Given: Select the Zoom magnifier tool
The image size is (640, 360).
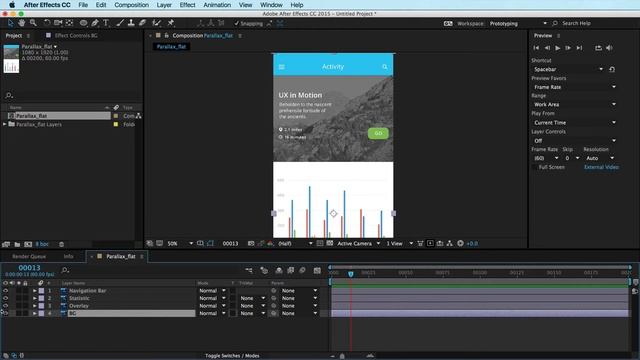Looking at the screenshot, I should (33, 23).
